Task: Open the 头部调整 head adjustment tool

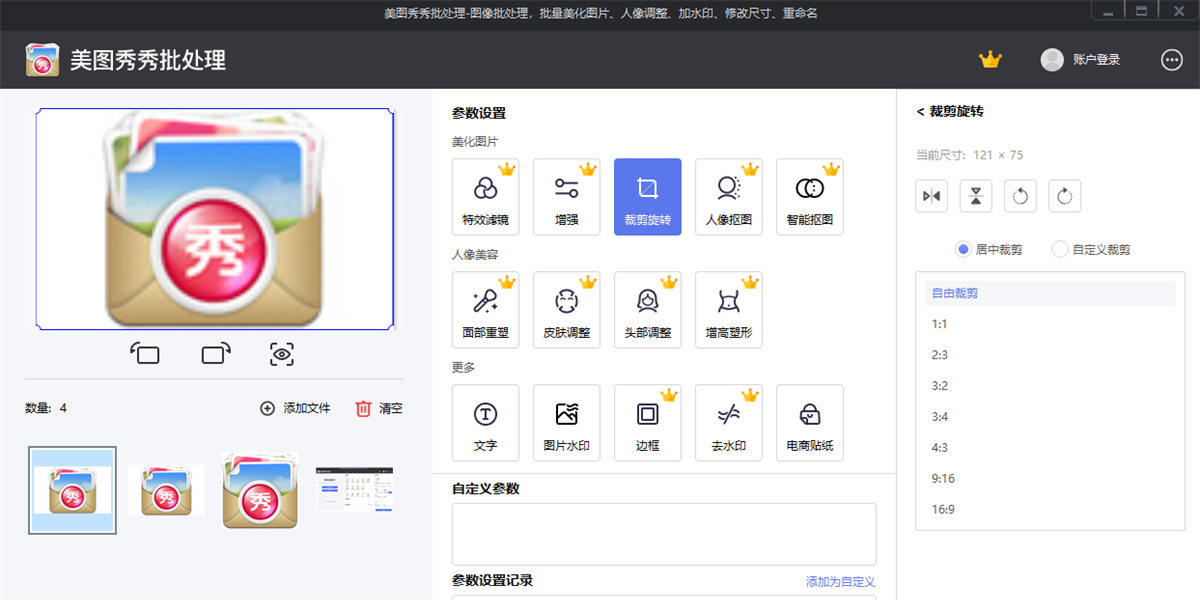Action: [647, 310]
